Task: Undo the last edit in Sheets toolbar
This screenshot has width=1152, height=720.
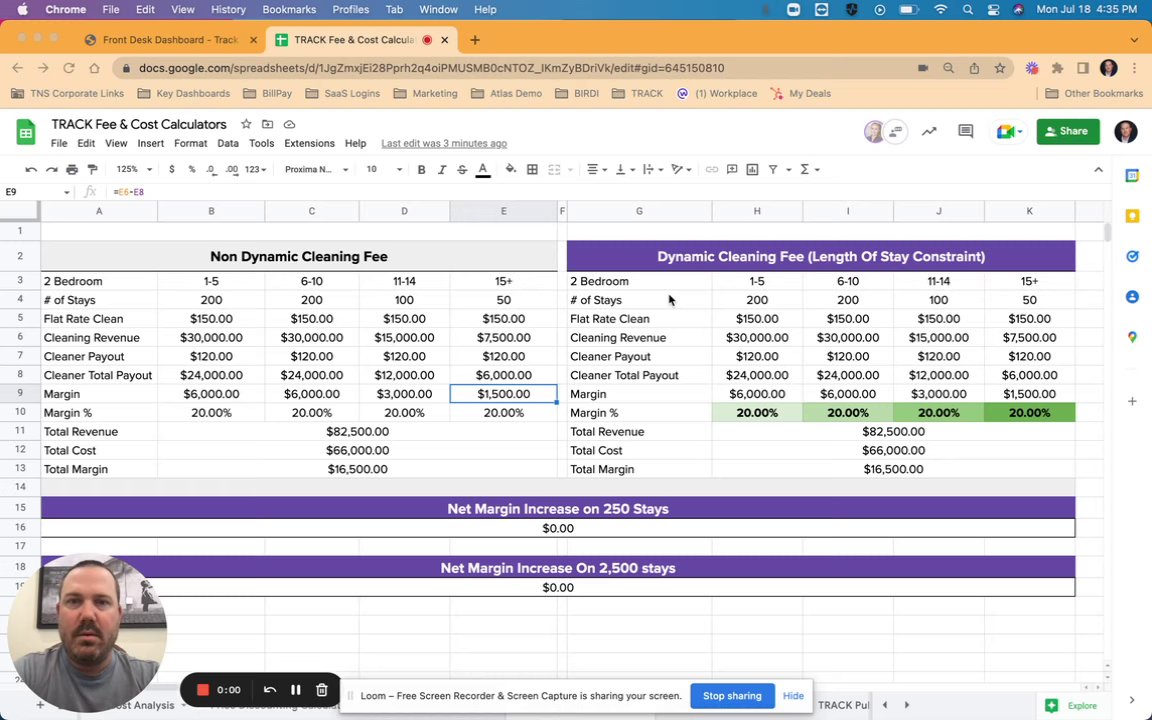Action: [x=31, y=170]
